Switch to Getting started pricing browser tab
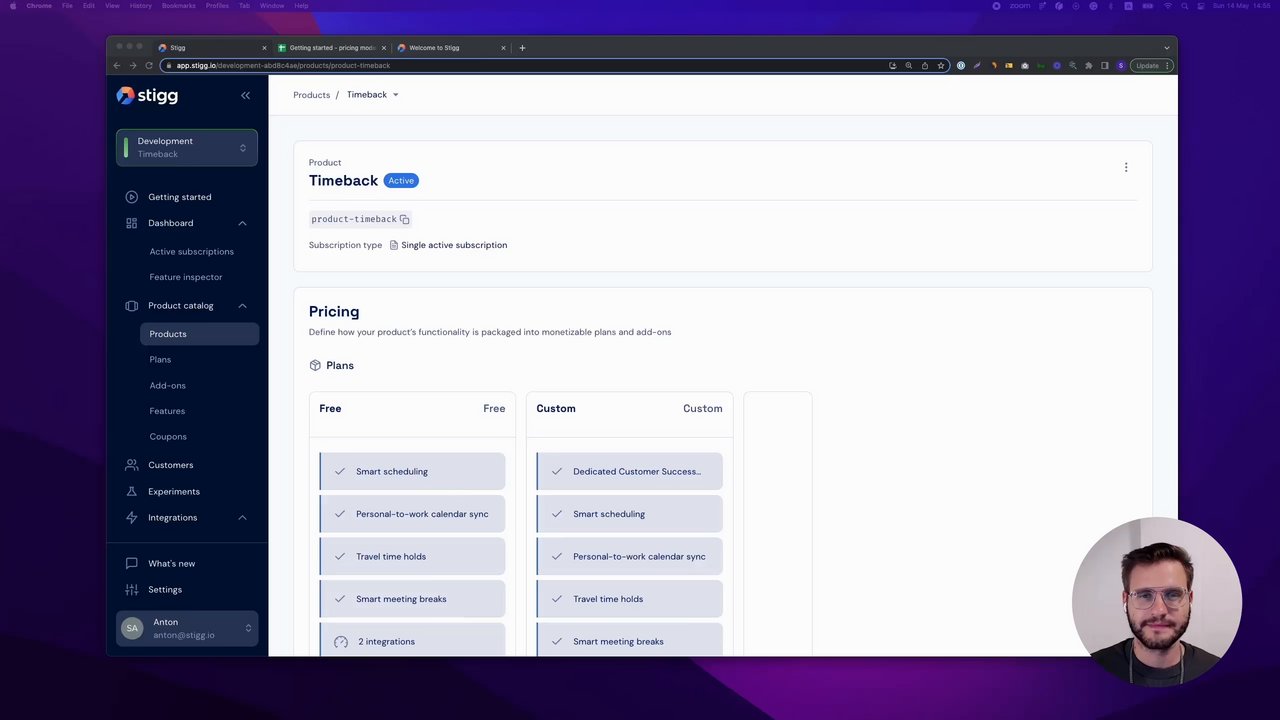 pos(330,48)
